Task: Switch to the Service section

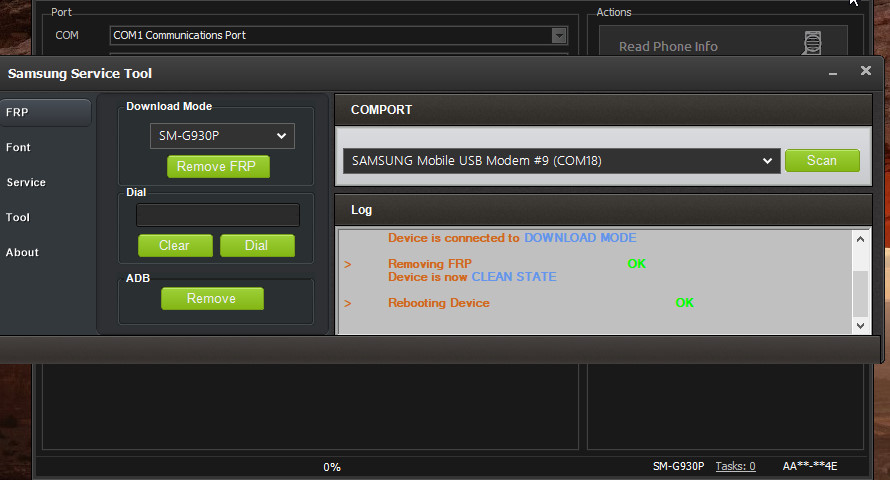Action: [x=26, y=182]
